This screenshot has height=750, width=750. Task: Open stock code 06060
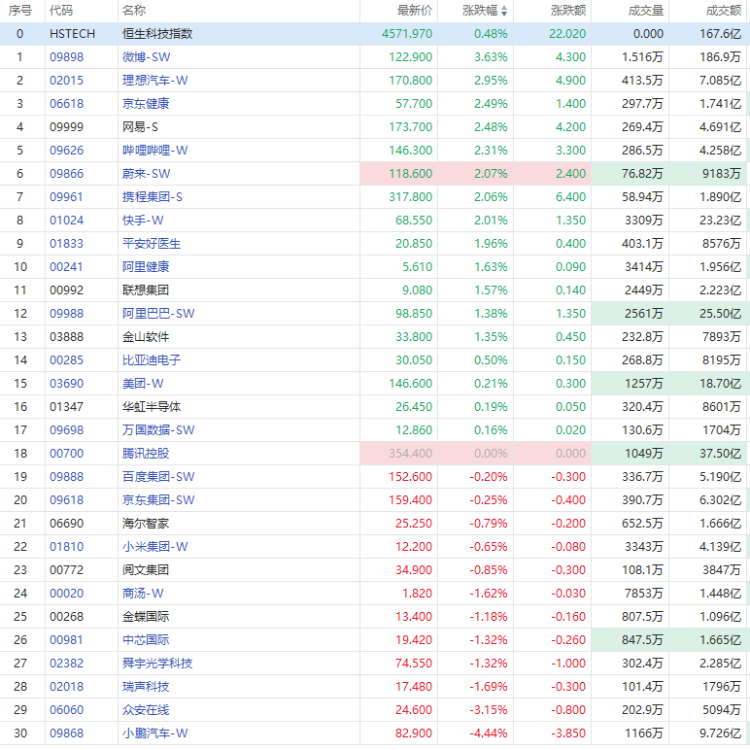(x=66, y=710)
